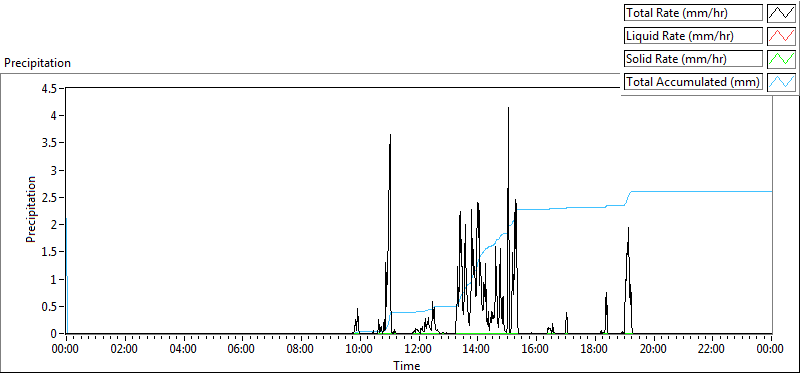Click the 16:00 time axis label
Image resolution: width=800 pixels, height=373 pixels.
coord(536,349)
